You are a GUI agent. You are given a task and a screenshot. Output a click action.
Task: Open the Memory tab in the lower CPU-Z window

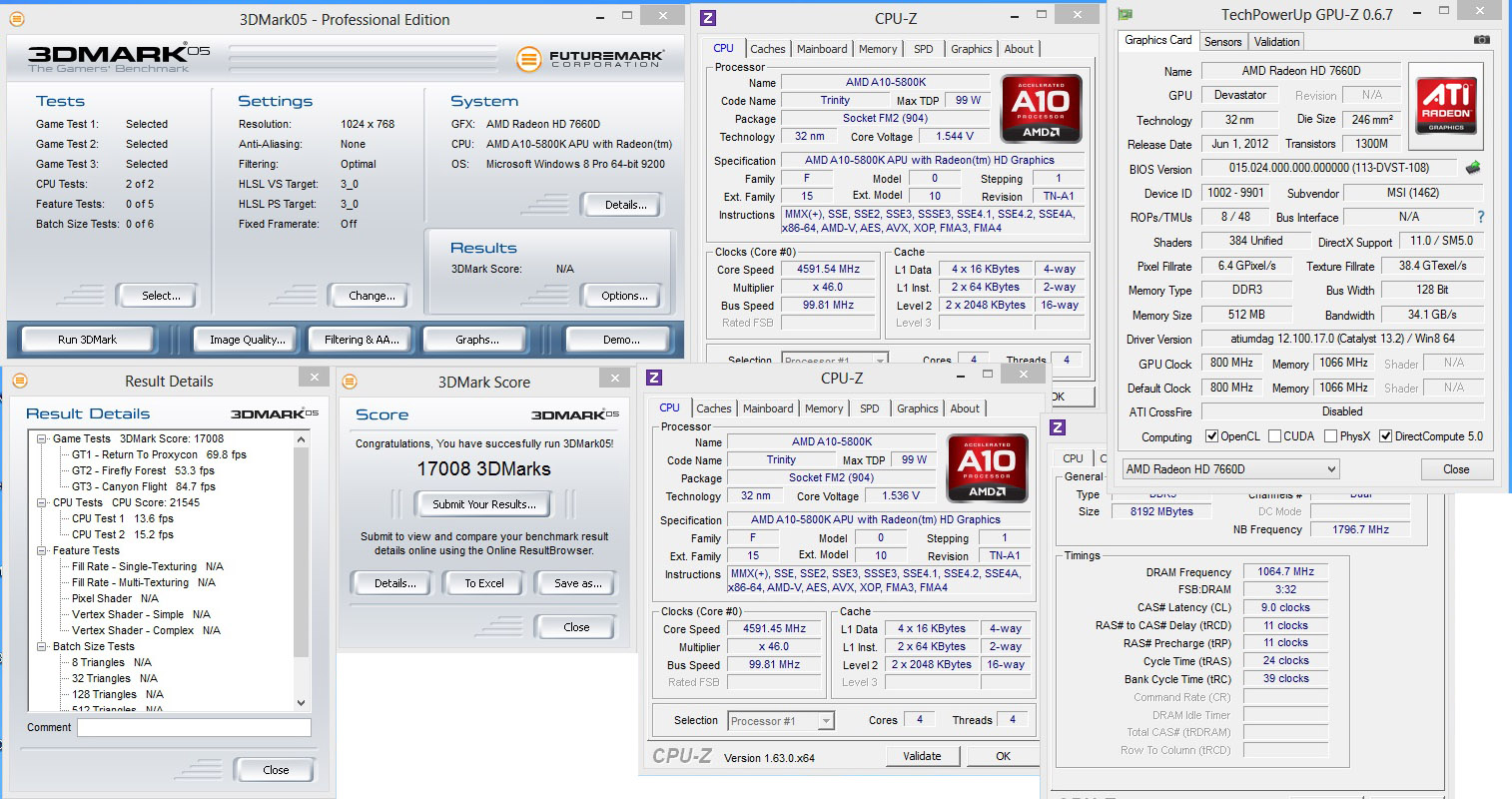824,408
